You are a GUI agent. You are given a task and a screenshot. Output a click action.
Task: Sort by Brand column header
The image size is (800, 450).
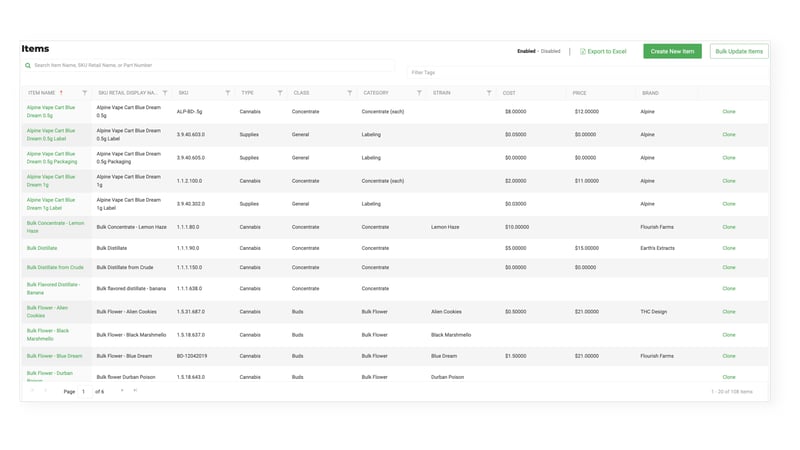(650, 93)
